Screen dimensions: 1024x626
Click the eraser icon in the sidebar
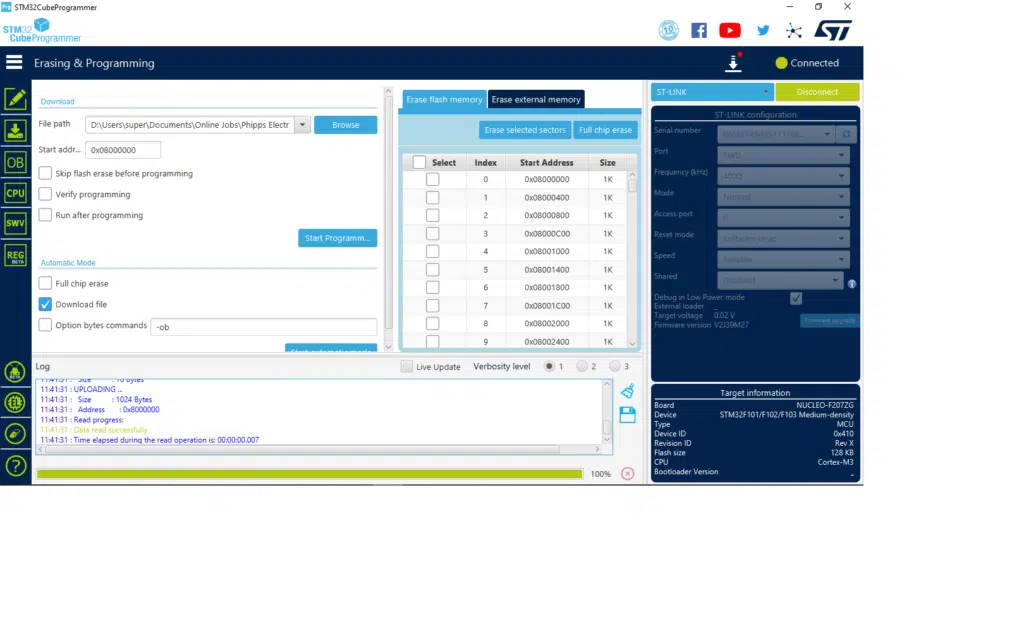(x=15, y=434)
